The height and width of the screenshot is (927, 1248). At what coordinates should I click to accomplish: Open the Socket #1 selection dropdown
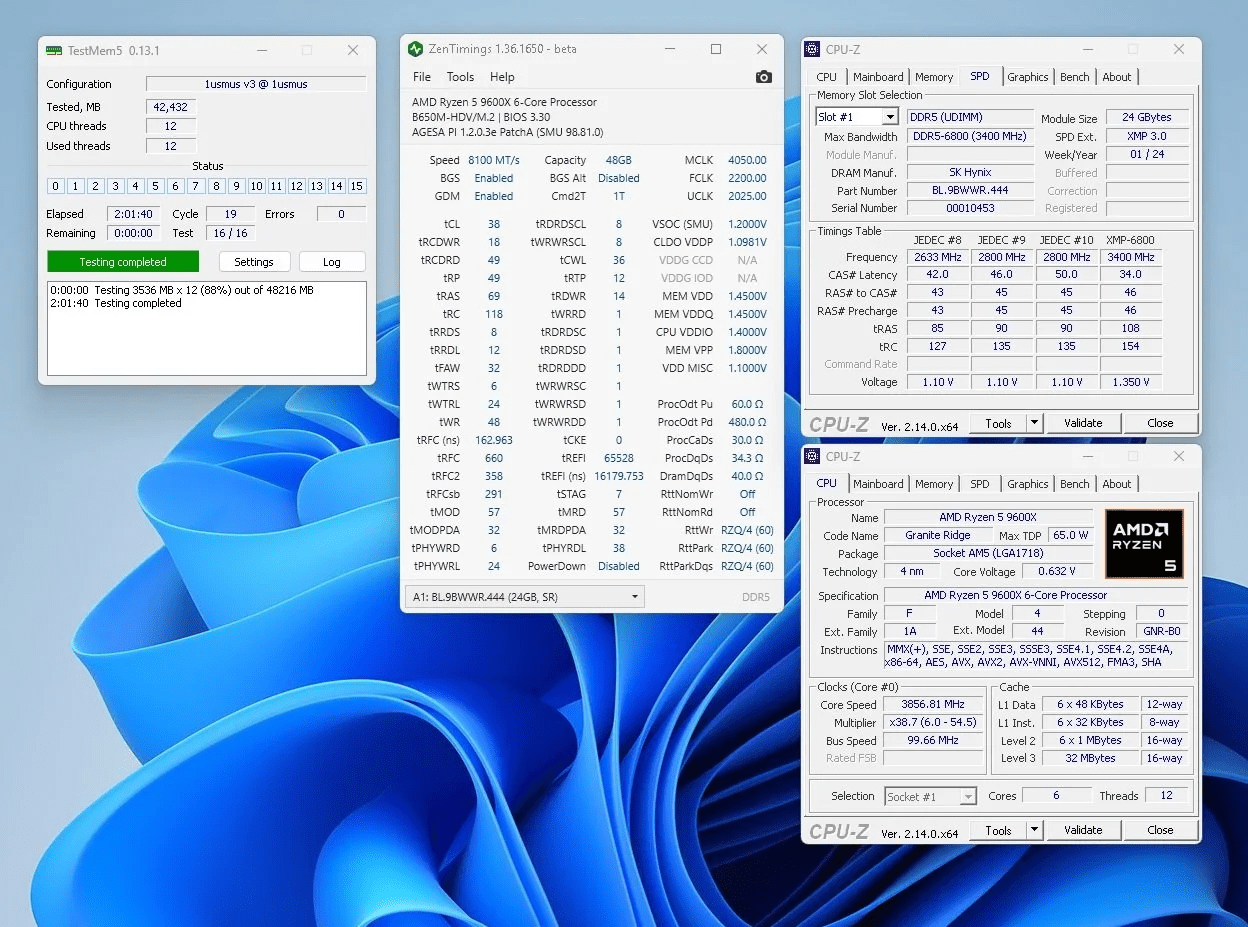tap(930, 796)
